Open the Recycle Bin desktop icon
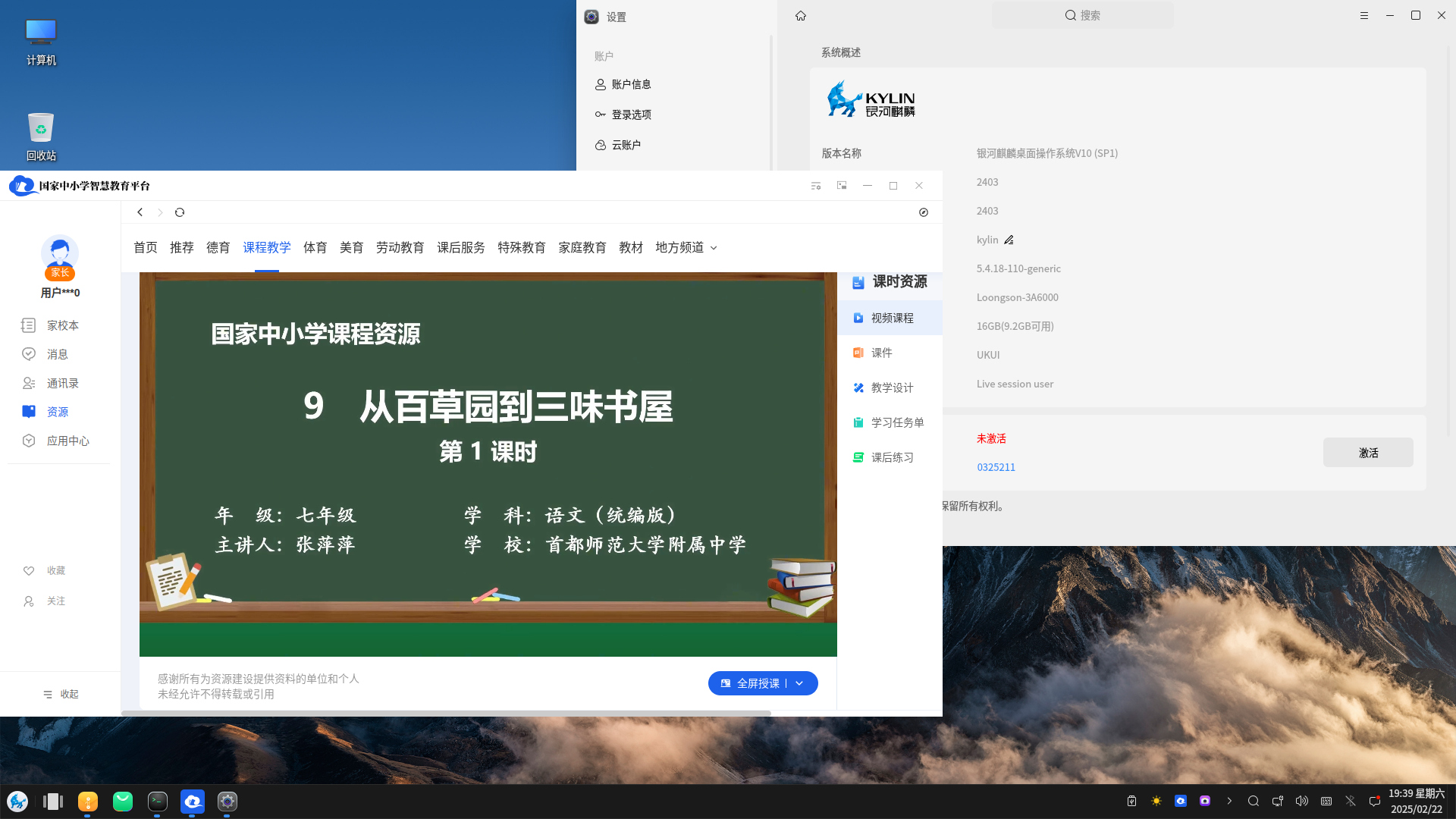 click(41, 136)
